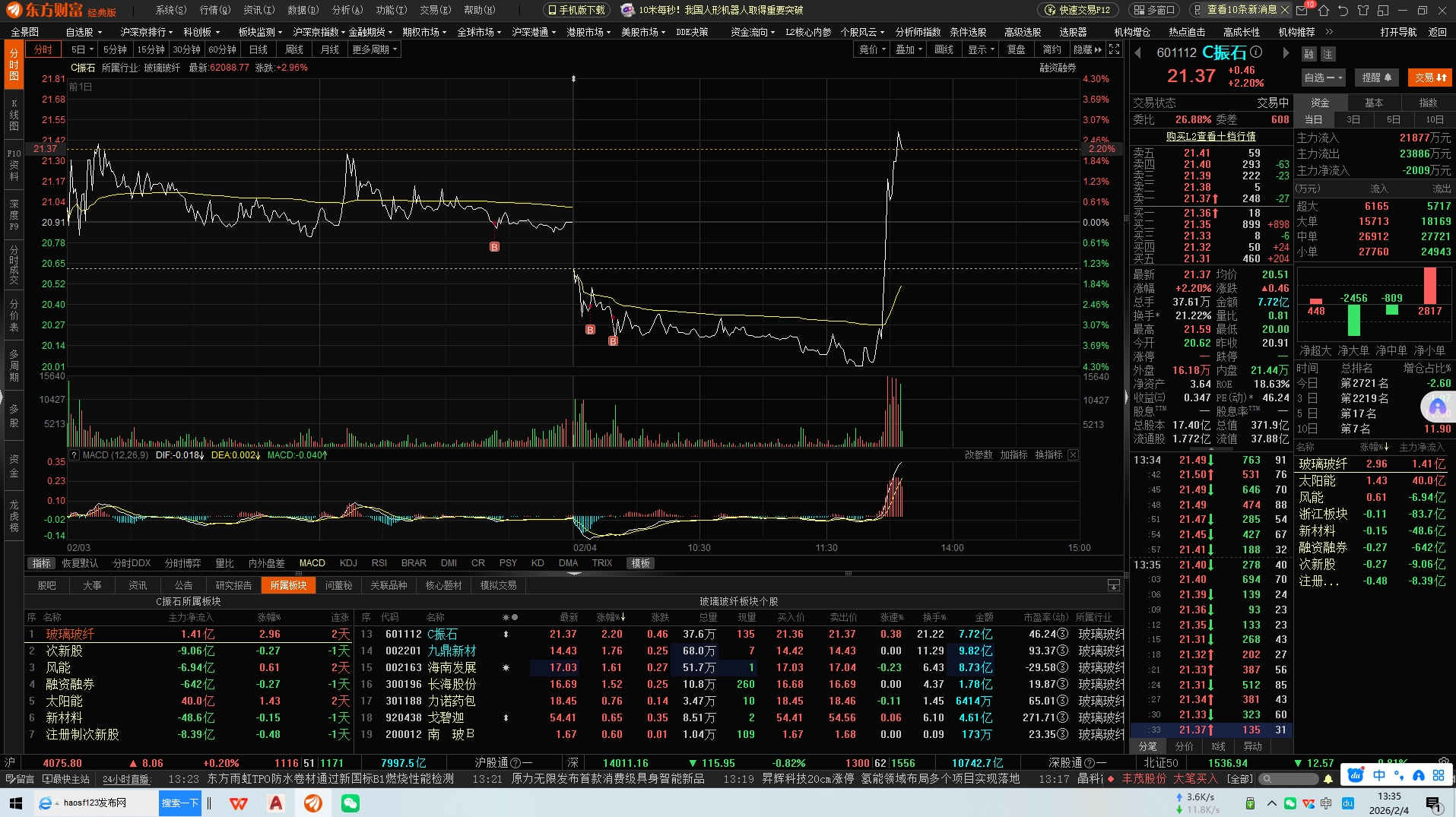This screenshot has width=1456, height=817.
Task: Open the 帮助(H) menu
Action: click(x=479, y=10)
